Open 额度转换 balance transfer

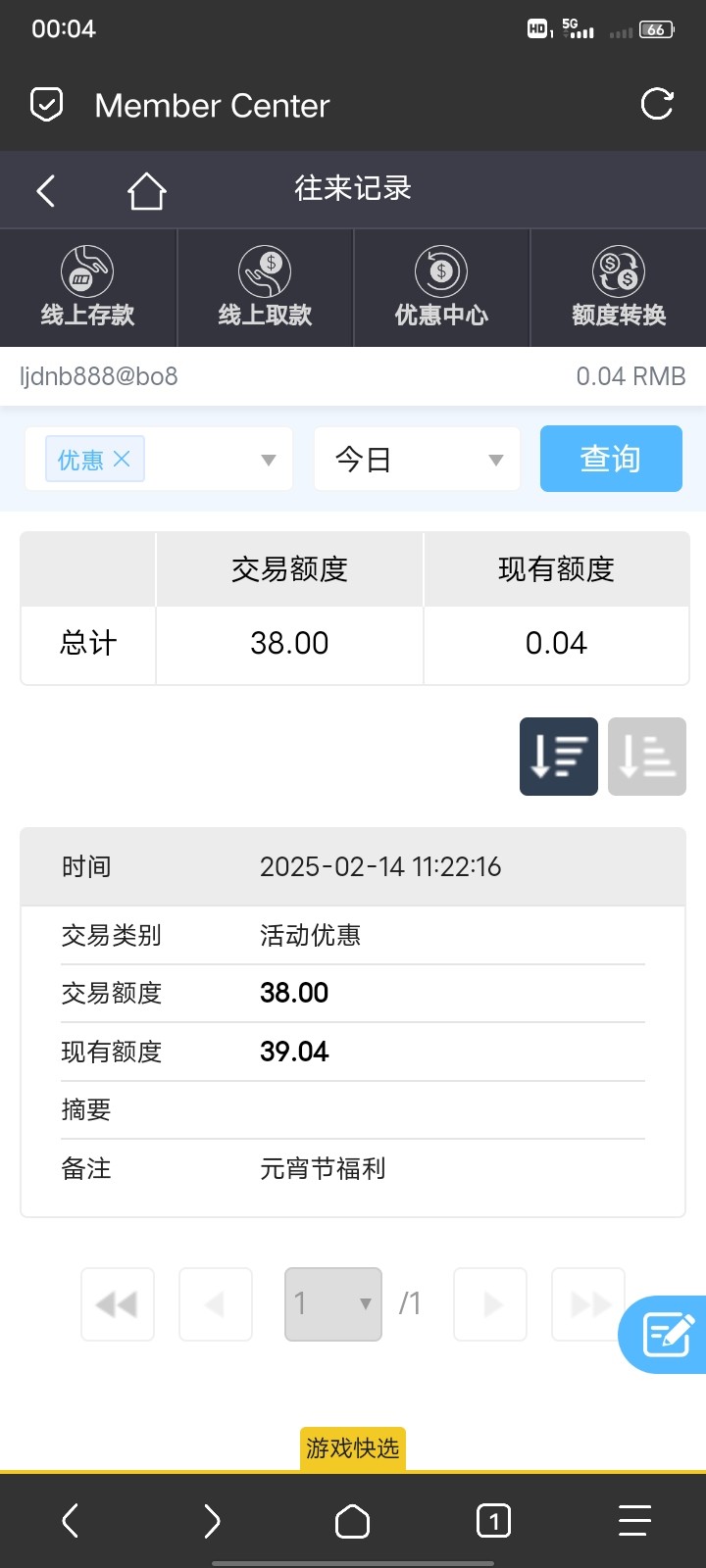click(x=619, y=288)
